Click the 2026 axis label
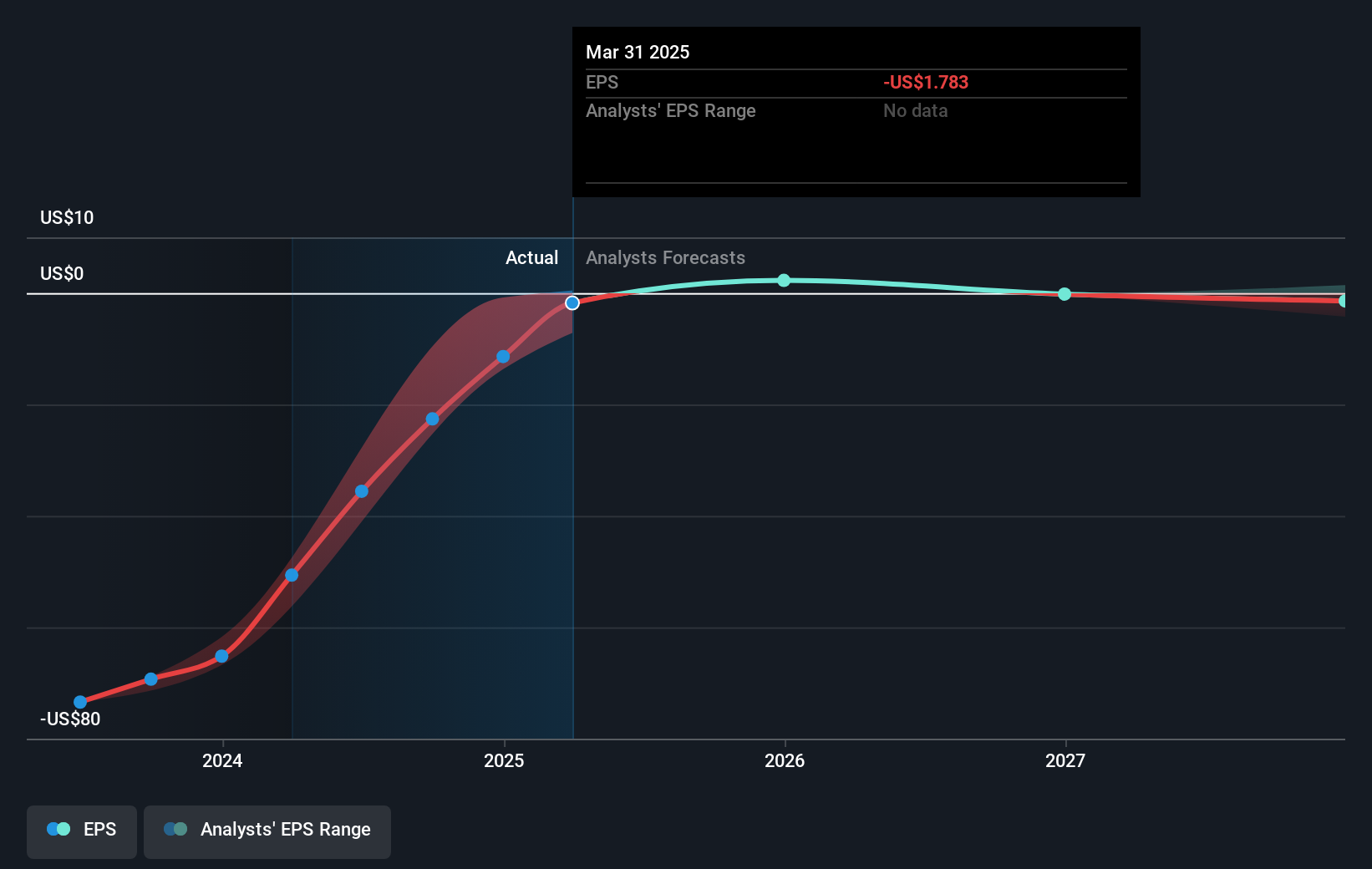Viewport: 1372px width, 869px height. point(785,760)
